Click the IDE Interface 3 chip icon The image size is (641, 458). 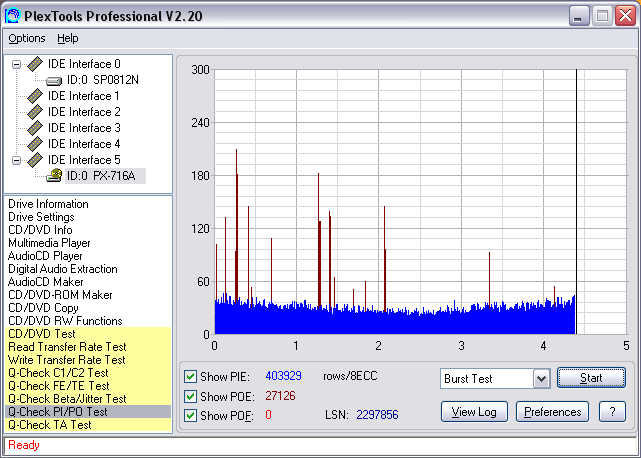(x=35, y=128)
